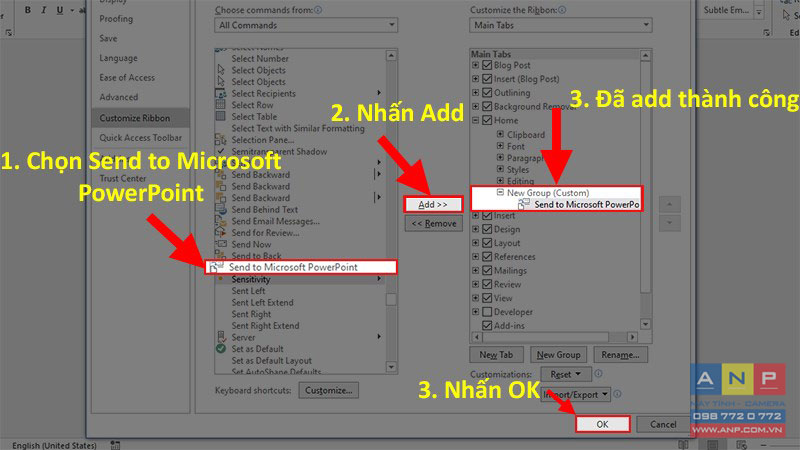Open the Choose commands from dropdown
This screenshot has height=450, width=800.
coord(306,25)
